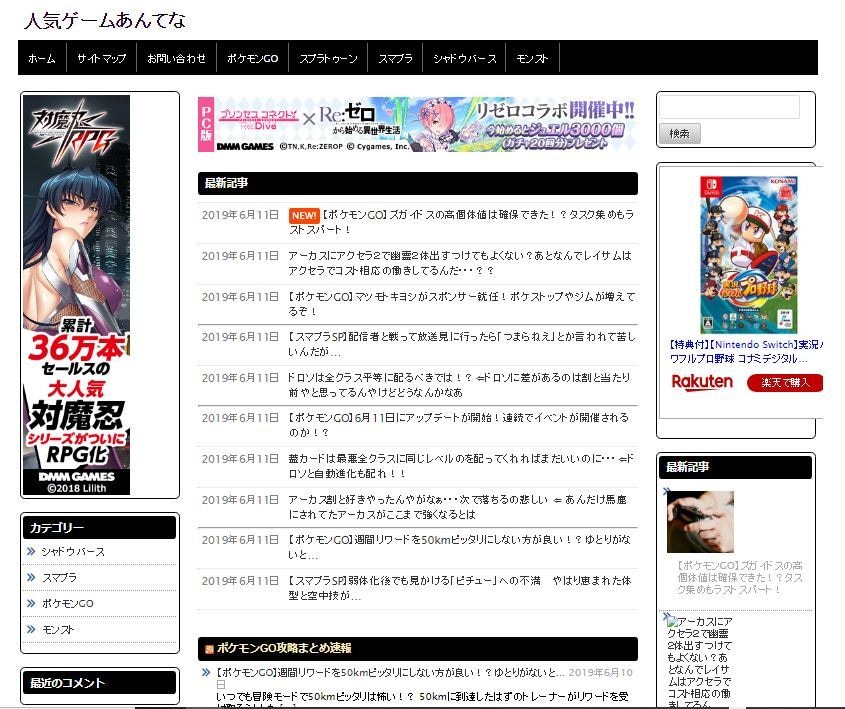Click the broken image icon beside アーカス sidebar article
Image resolution: width=845 pixels, height=709 pixels.
670,620
